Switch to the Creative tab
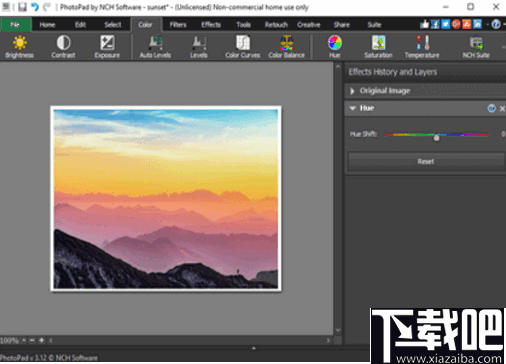 (x=309, y=25)
